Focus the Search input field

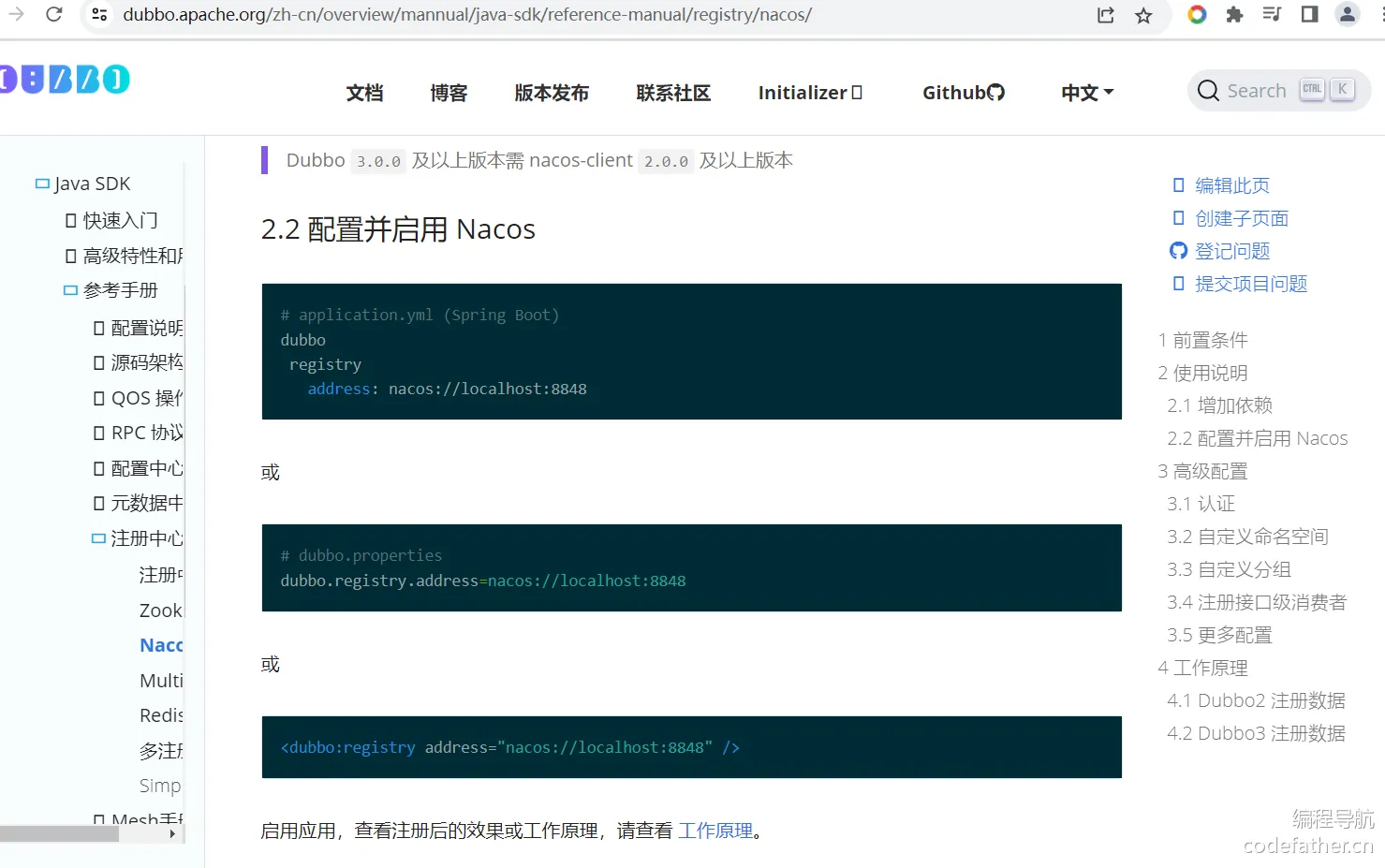1279,91
